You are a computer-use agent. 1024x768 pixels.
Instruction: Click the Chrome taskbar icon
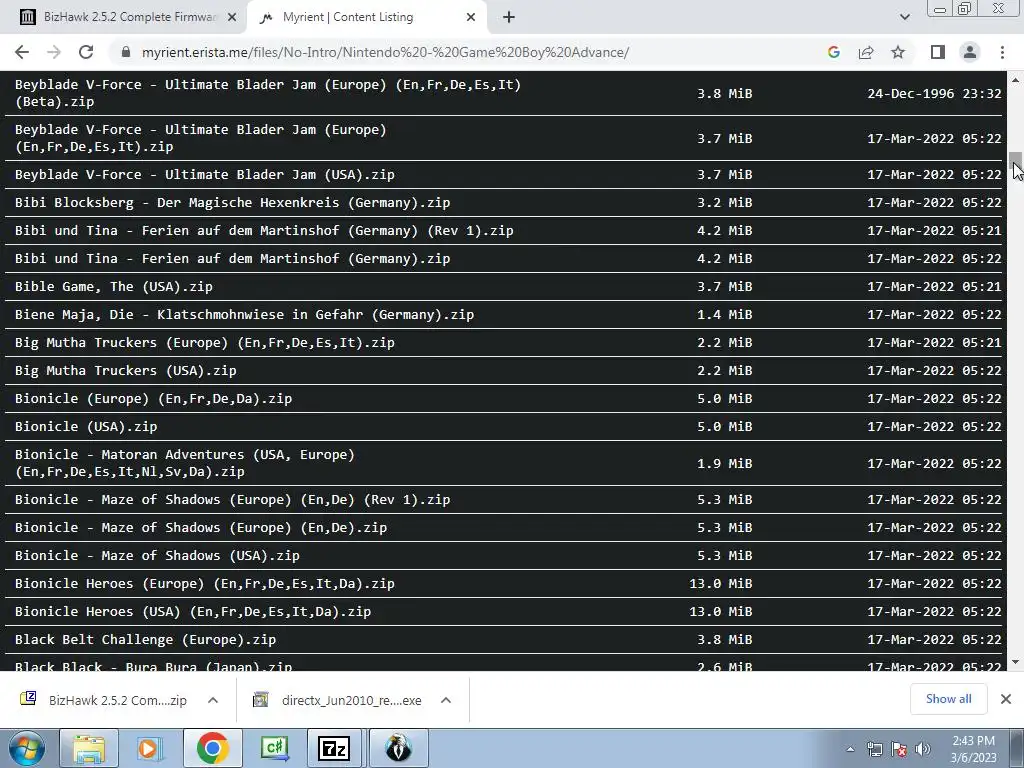[212, 748]
